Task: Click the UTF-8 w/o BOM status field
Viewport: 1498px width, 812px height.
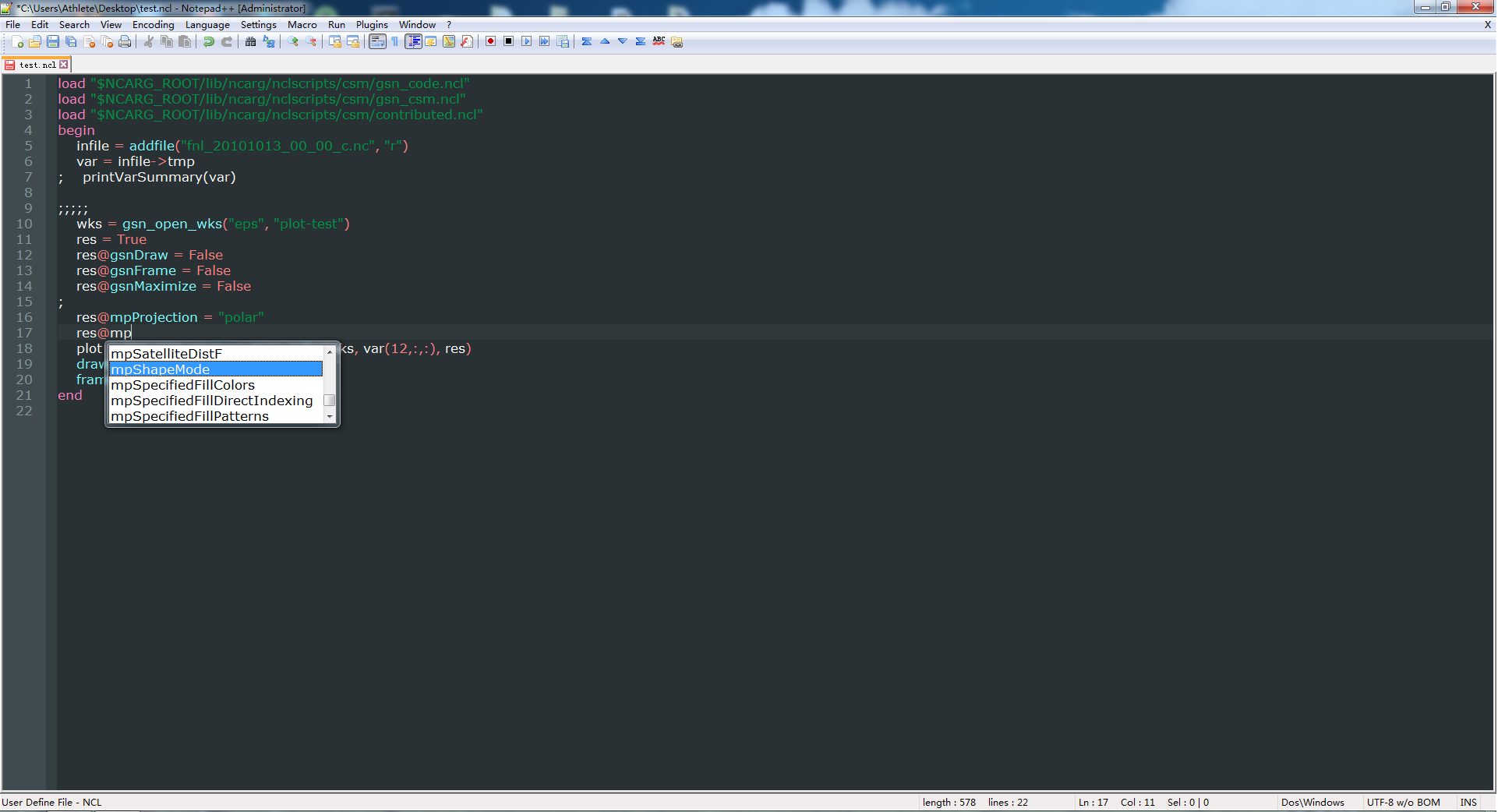Action: click(x=1403, y=802)
